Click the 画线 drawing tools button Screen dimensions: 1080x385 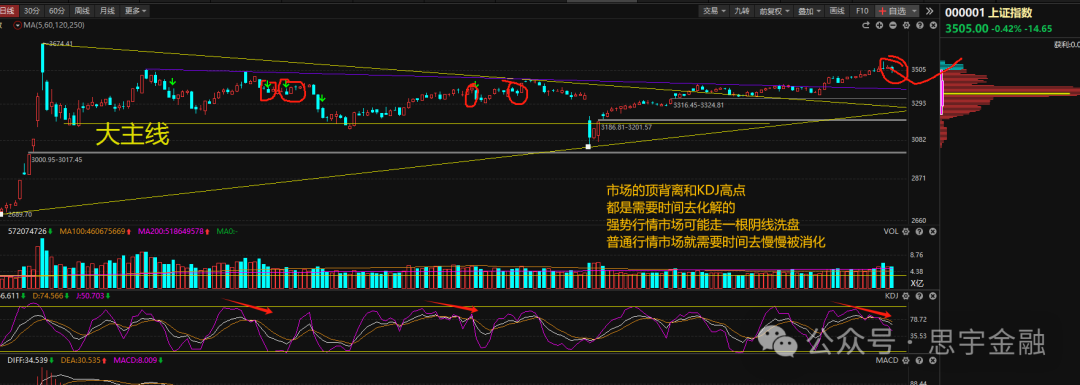[837, 11]
